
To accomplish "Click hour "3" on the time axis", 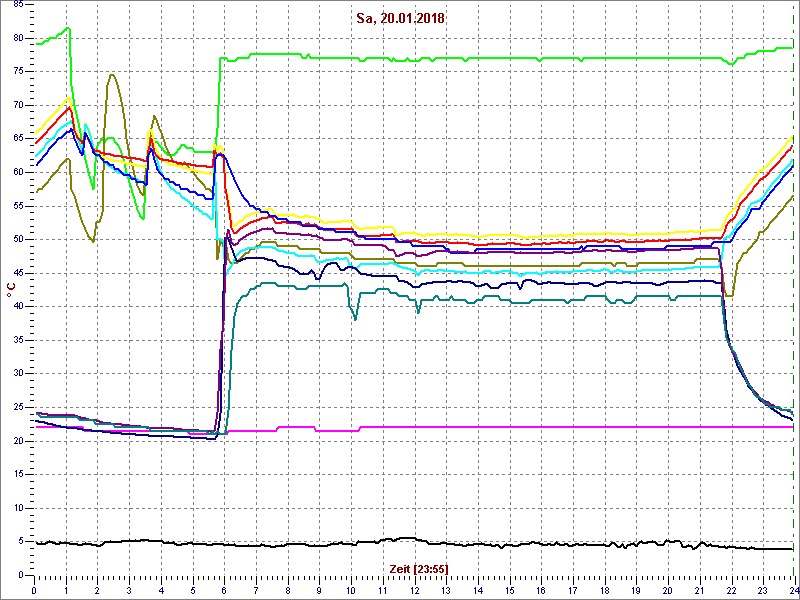I will (x=129, y=590).
